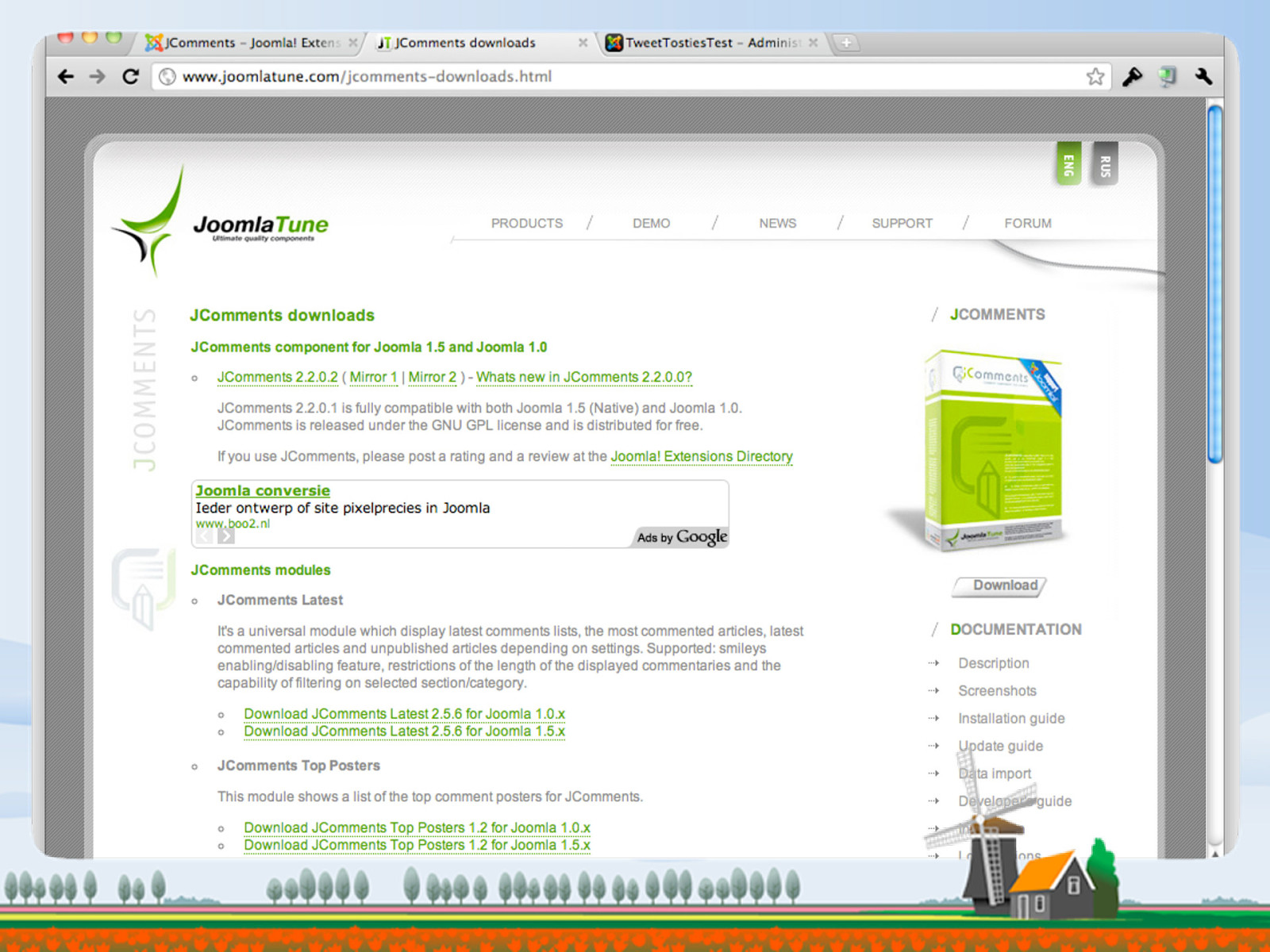Click the Ads by Google label

682,537
